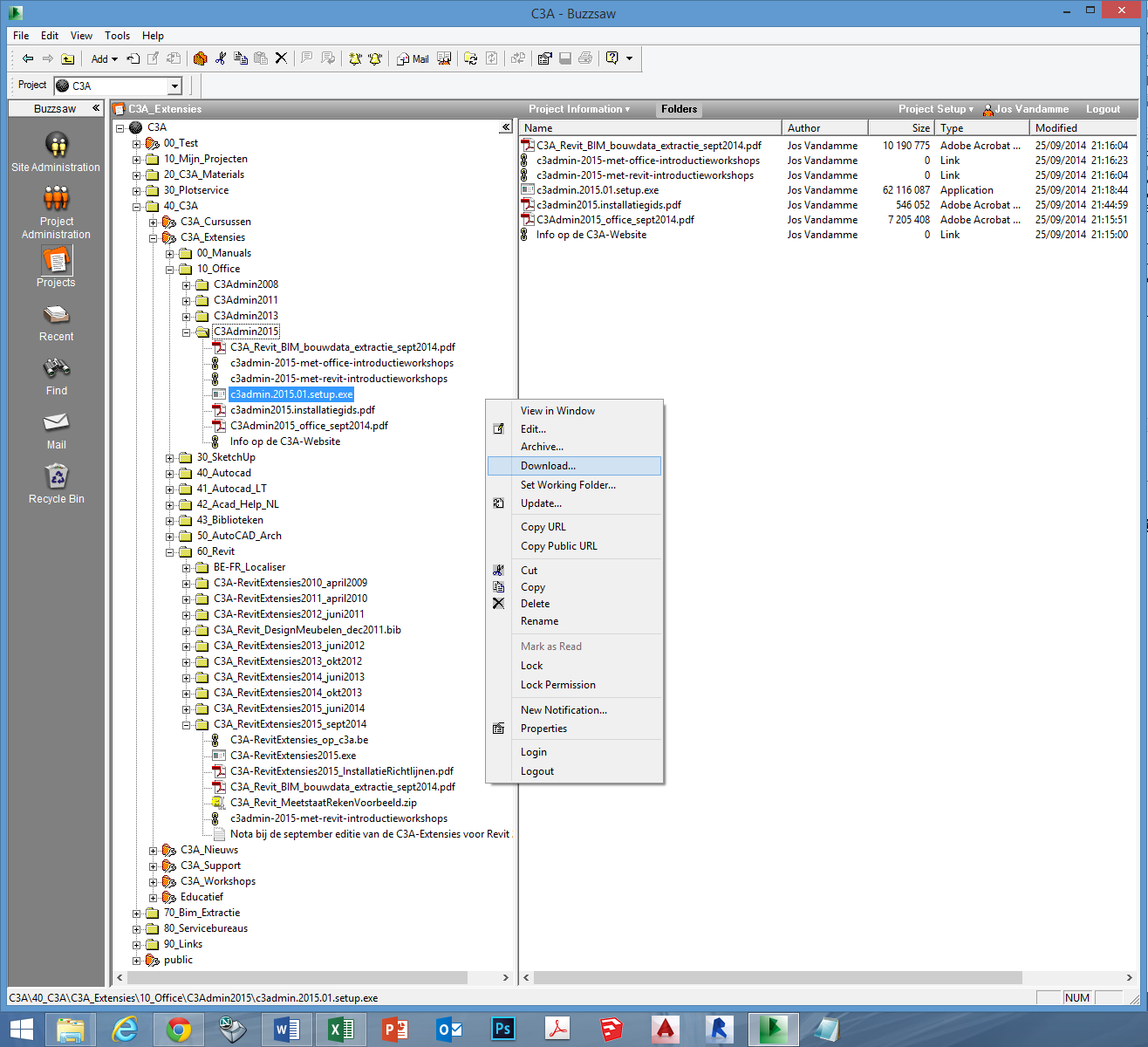The image size is (1148, 1047).
Task: Collapse the 60_Revit tree node
Action: (x=170, y=552)
